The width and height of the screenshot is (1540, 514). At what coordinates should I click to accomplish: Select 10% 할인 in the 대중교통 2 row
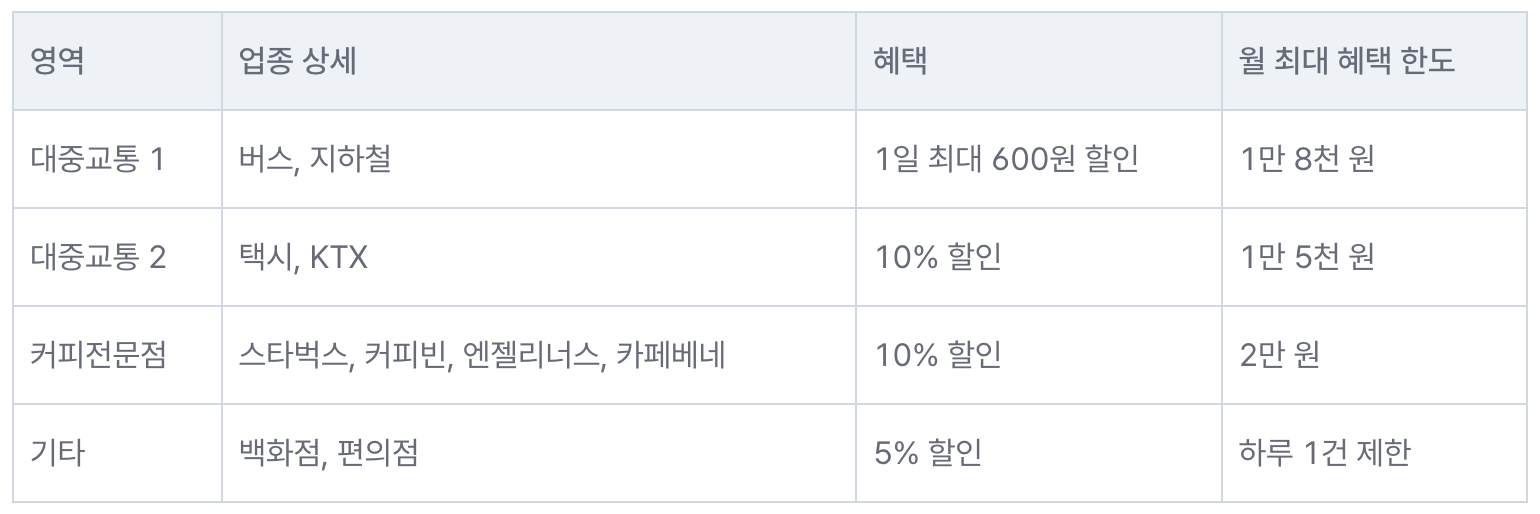coord(1039,257)
